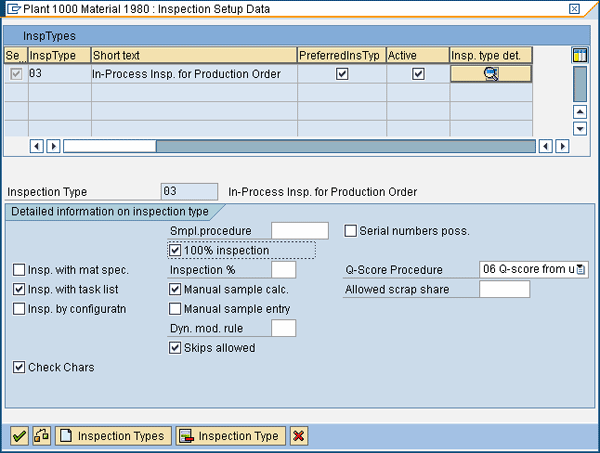Screen dimensions: 600x453
Task: Enable Insp. with mat spec. checkbox
Action: [19, 270]
